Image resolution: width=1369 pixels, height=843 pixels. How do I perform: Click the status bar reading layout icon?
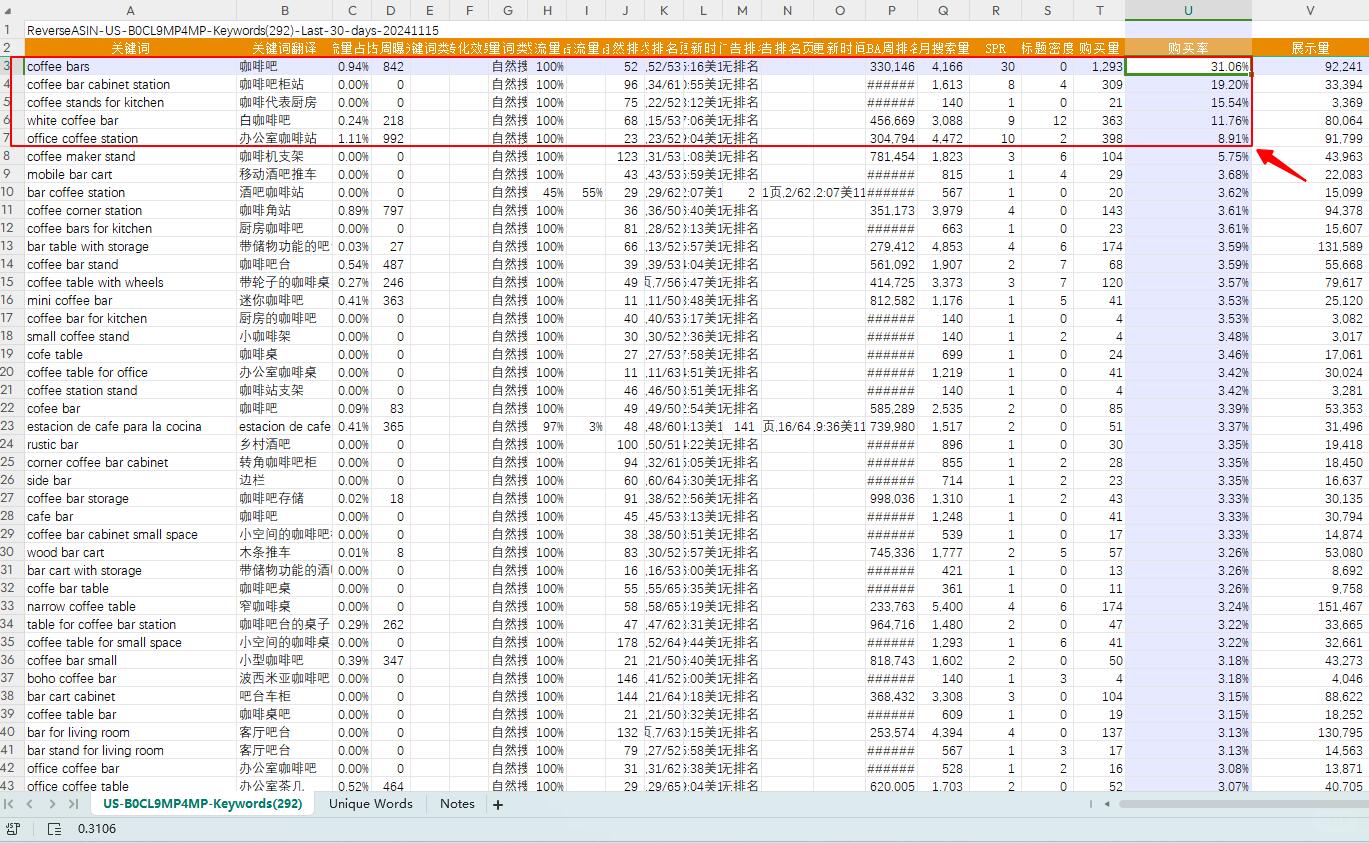54,829
